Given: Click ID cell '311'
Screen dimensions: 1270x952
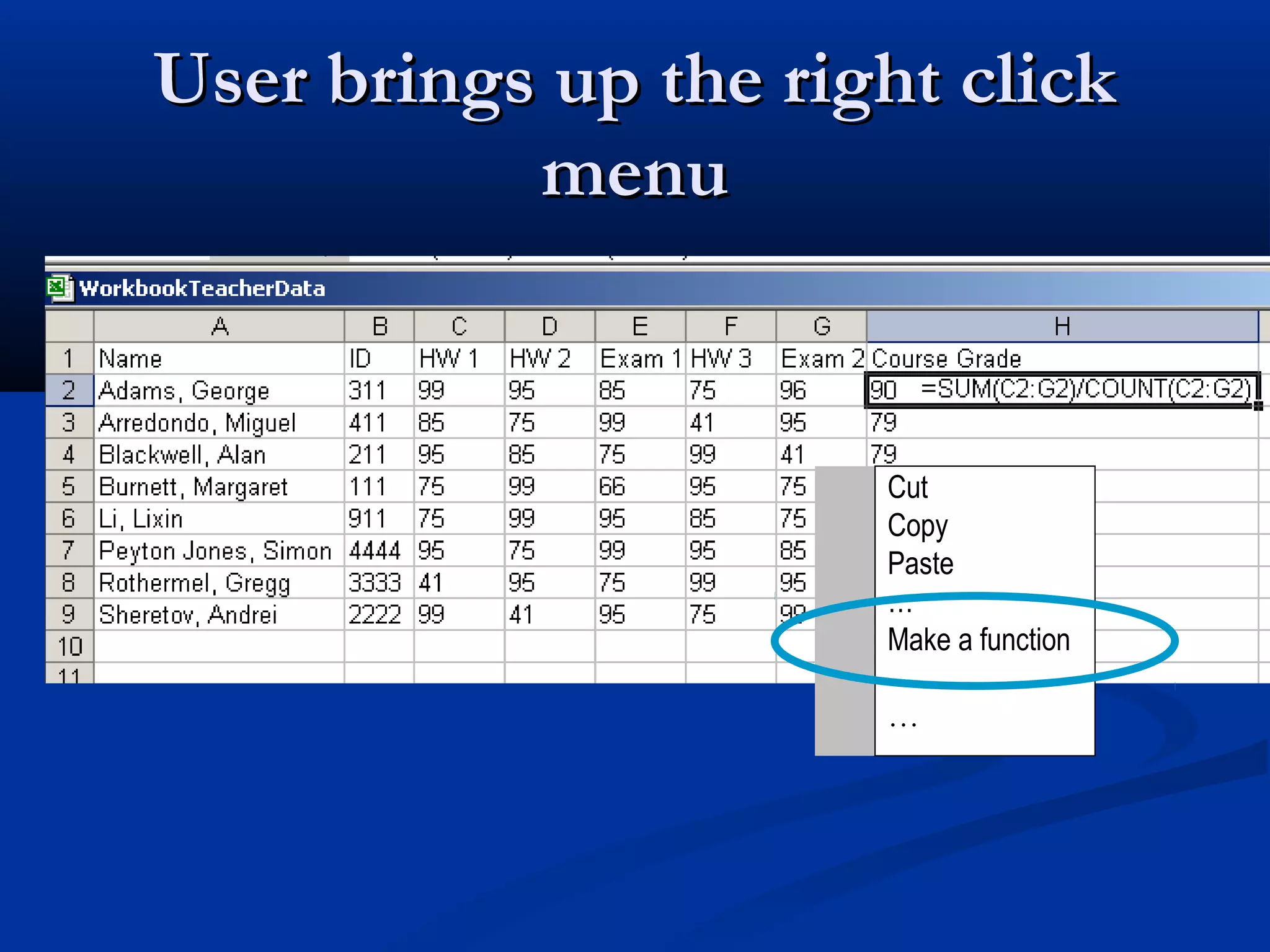Looking at the screenshot, I should click(380, 390).
